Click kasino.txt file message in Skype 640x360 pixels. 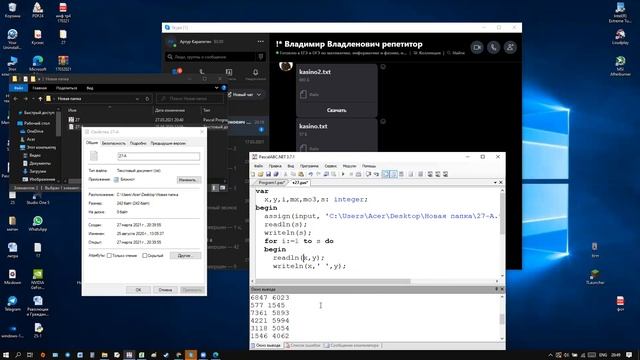[x=336, y=134]
